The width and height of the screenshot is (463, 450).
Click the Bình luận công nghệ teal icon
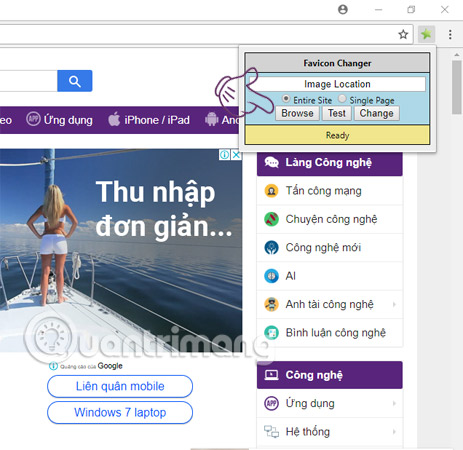click(x=271, y=333)
